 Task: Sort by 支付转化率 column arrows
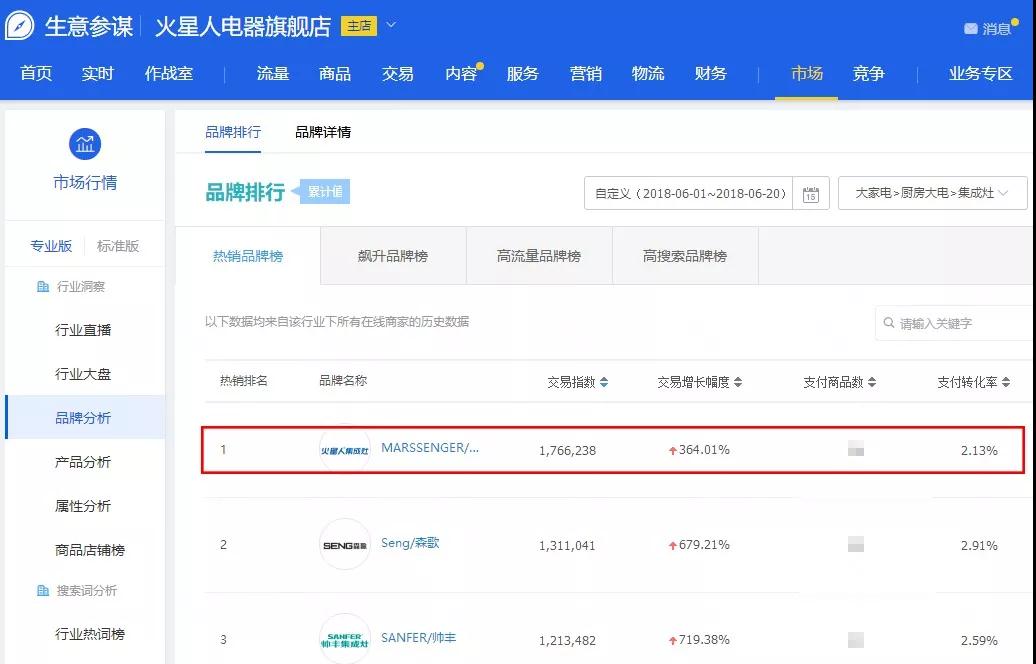pyautogui.click(x=1006, y=383)
